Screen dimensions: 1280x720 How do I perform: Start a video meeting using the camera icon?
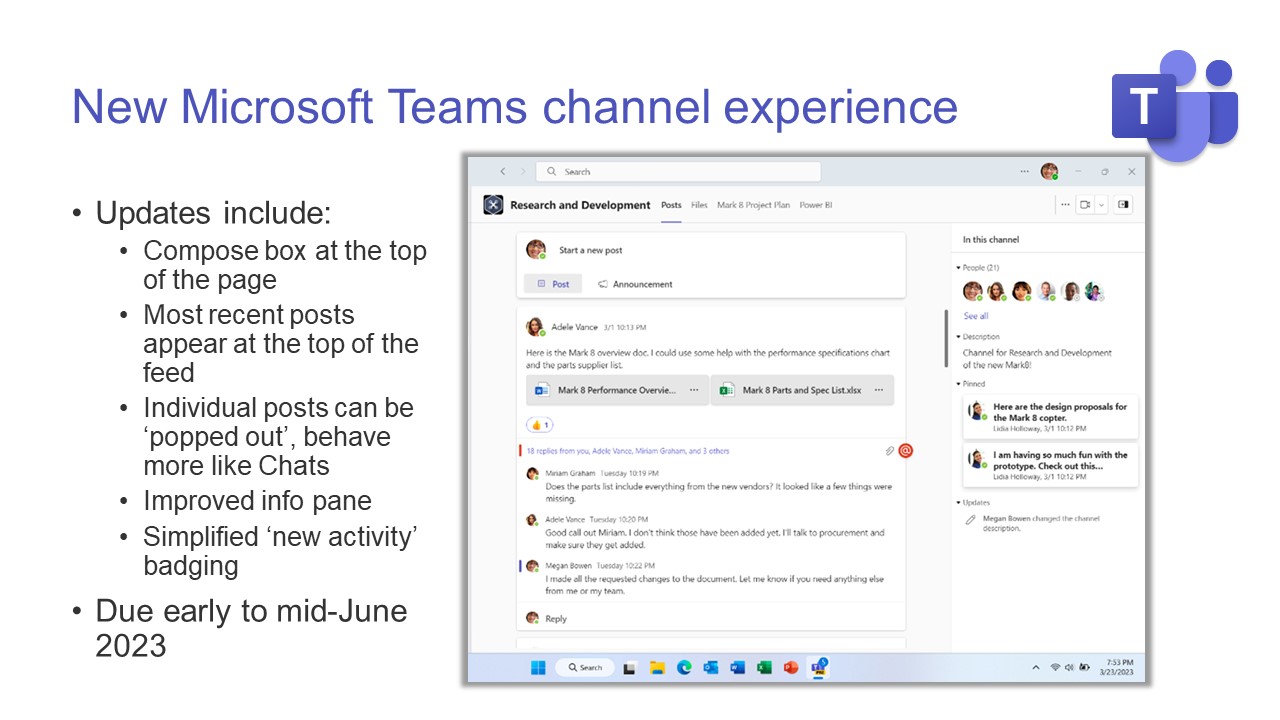pyautogui.click(x=1085, y=204)
